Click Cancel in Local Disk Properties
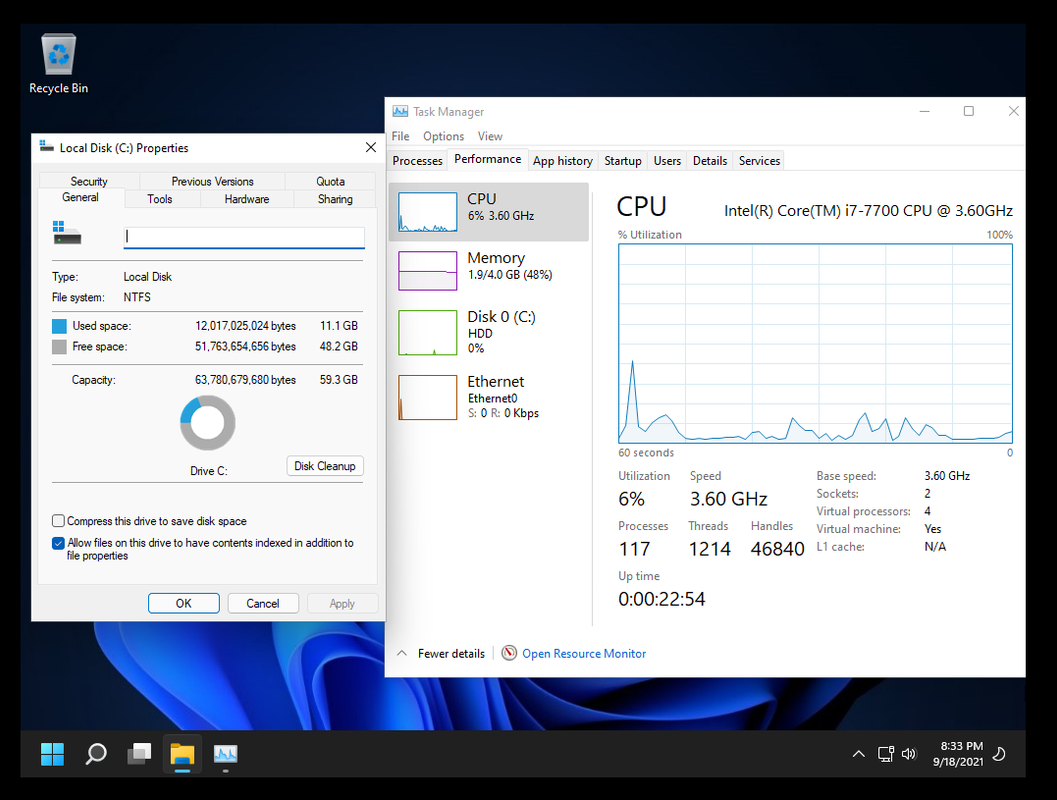 263,603
